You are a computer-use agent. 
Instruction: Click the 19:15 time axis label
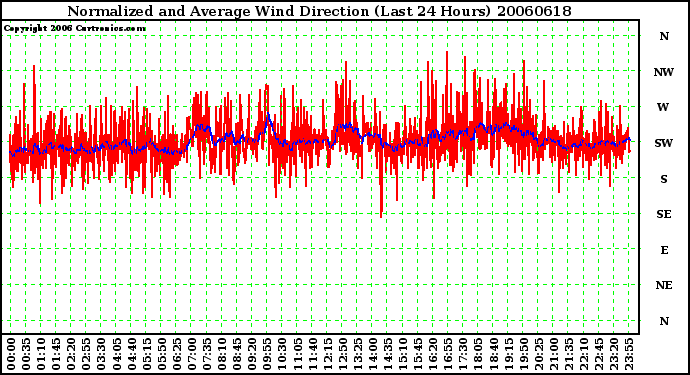[x=509, y=354]
